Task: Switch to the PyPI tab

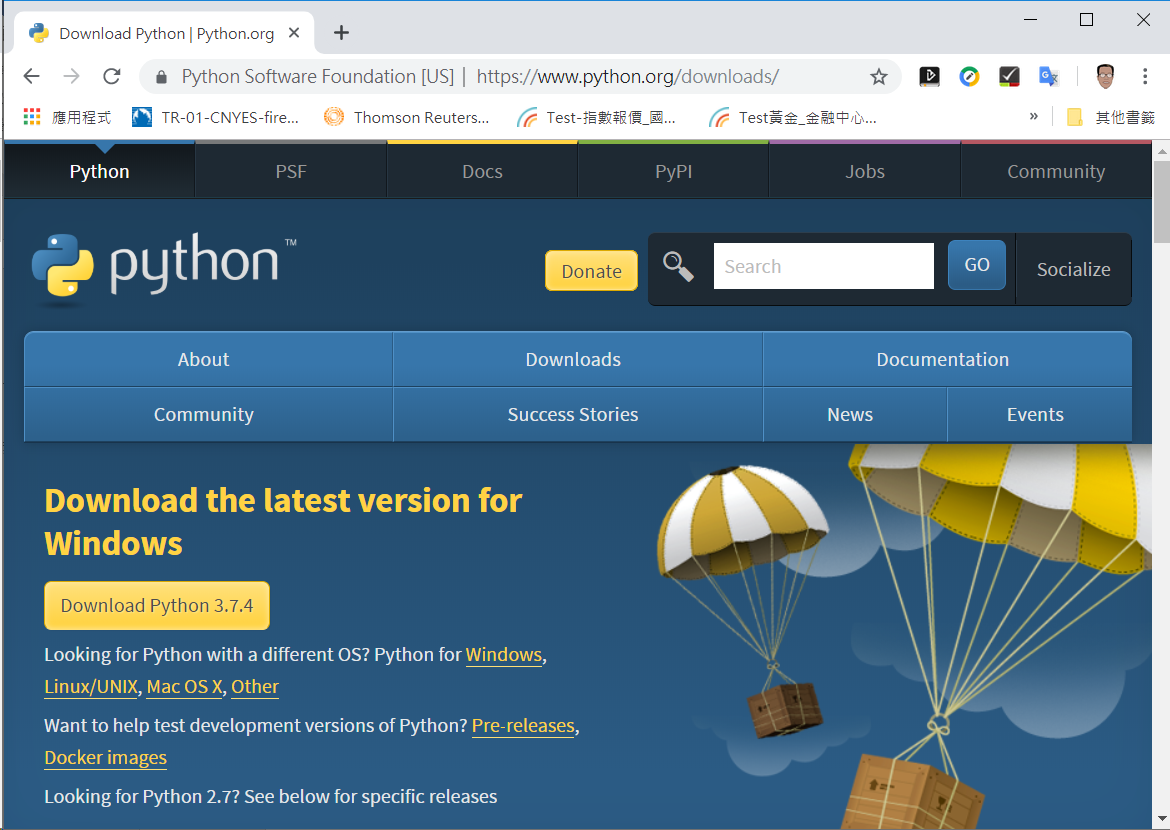Action: click(674, 171)
